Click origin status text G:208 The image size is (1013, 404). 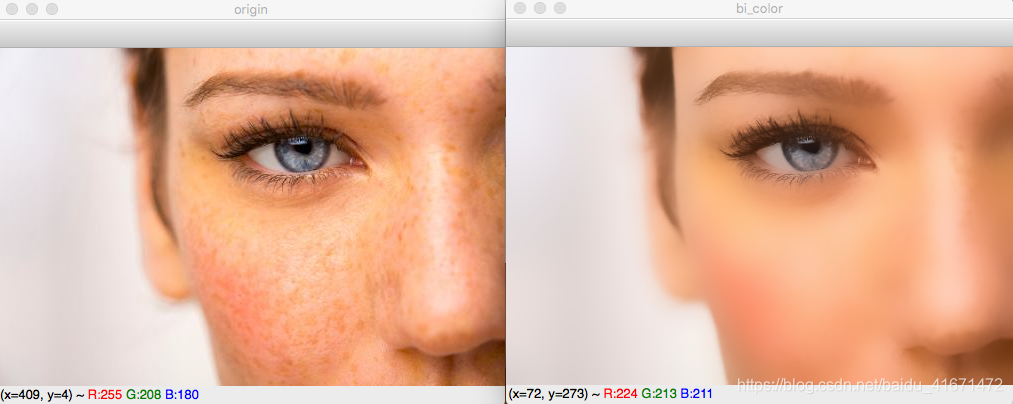(x=143, y=394)
